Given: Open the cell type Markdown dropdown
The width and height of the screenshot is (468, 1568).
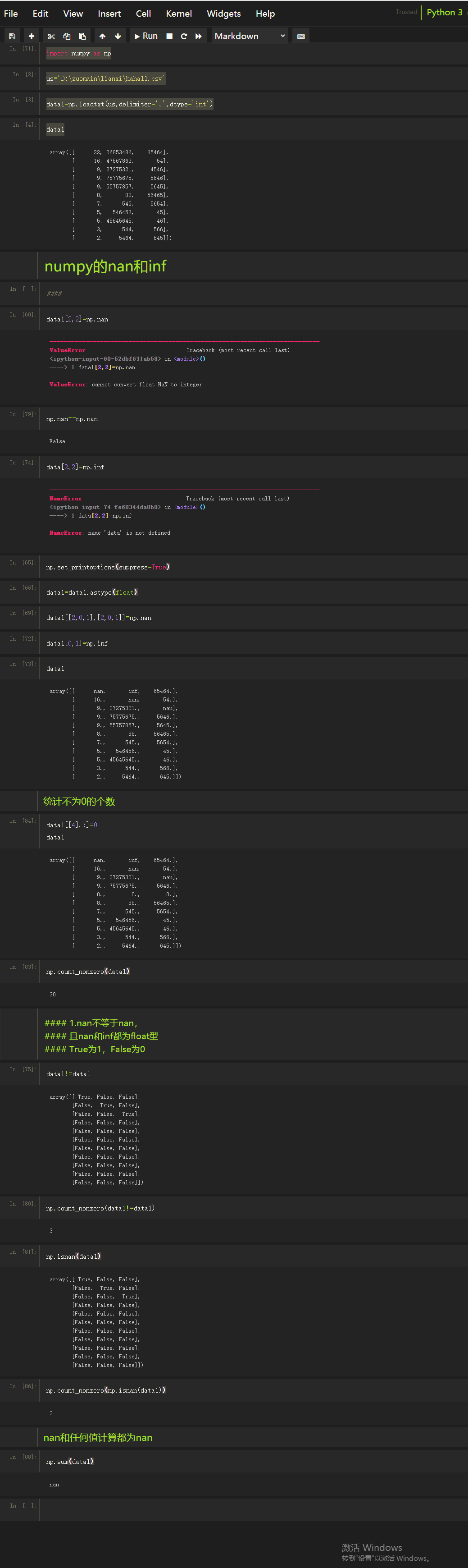Looking at the screenshot, I should [249, 37].
